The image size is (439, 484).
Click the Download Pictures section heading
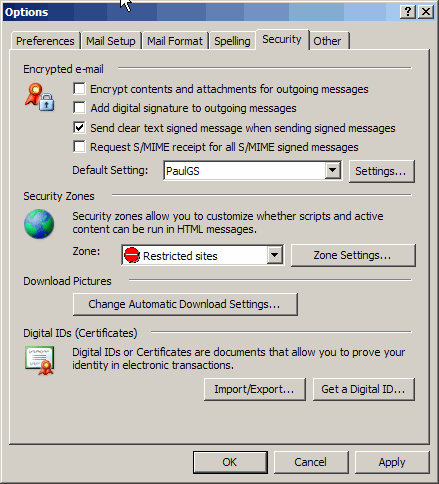point(67,281)
